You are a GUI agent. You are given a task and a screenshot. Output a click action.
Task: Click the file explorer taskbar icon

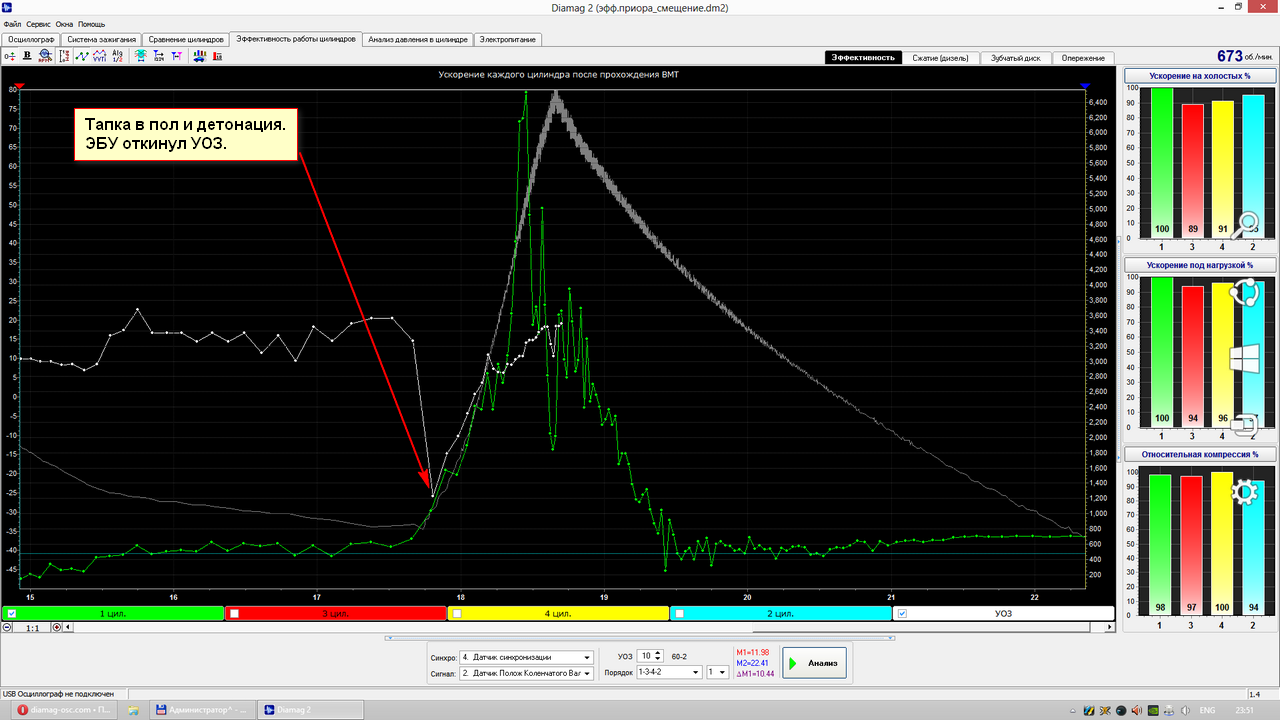(133, 710)
